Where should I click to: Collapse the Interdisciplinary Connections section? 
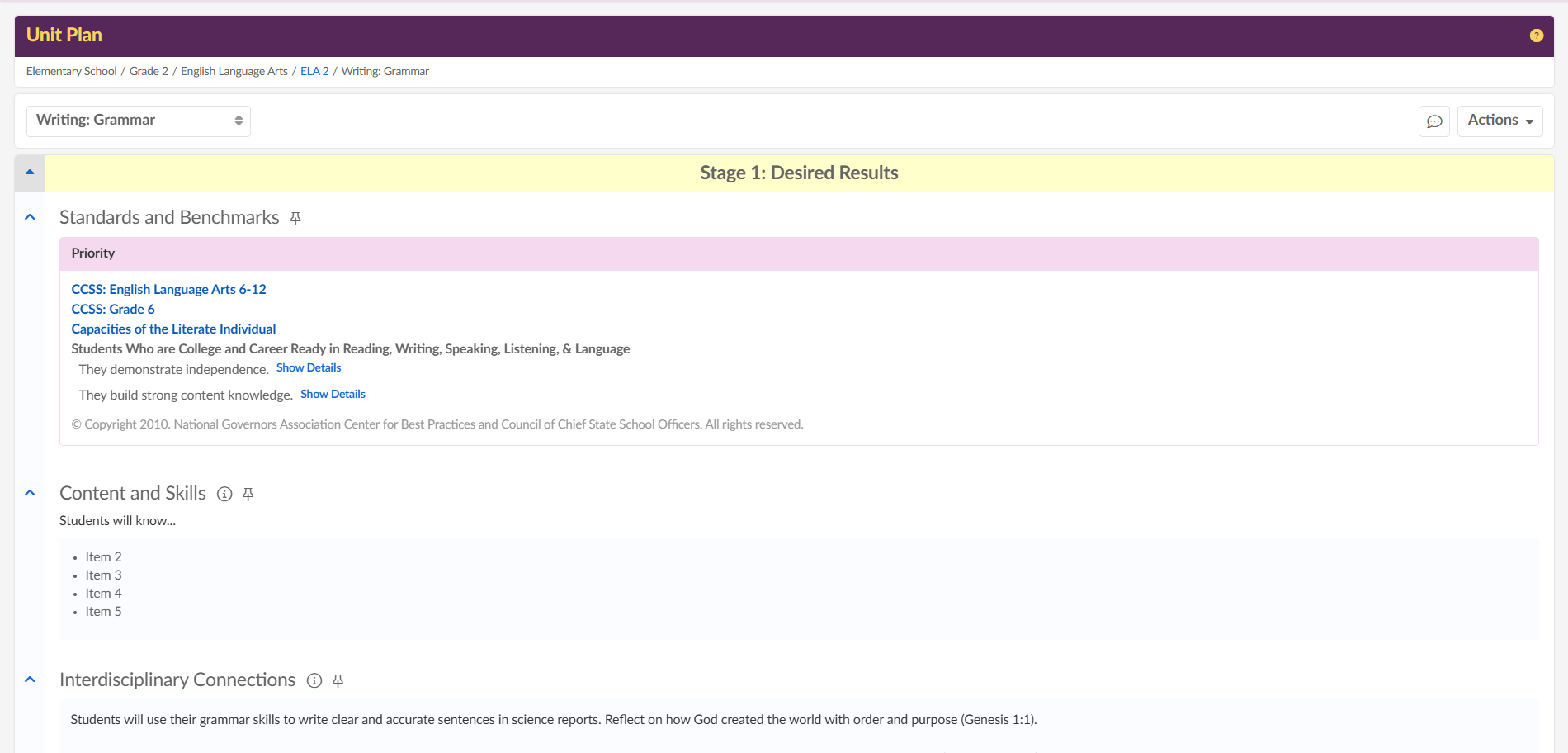[x=31, y=680]
